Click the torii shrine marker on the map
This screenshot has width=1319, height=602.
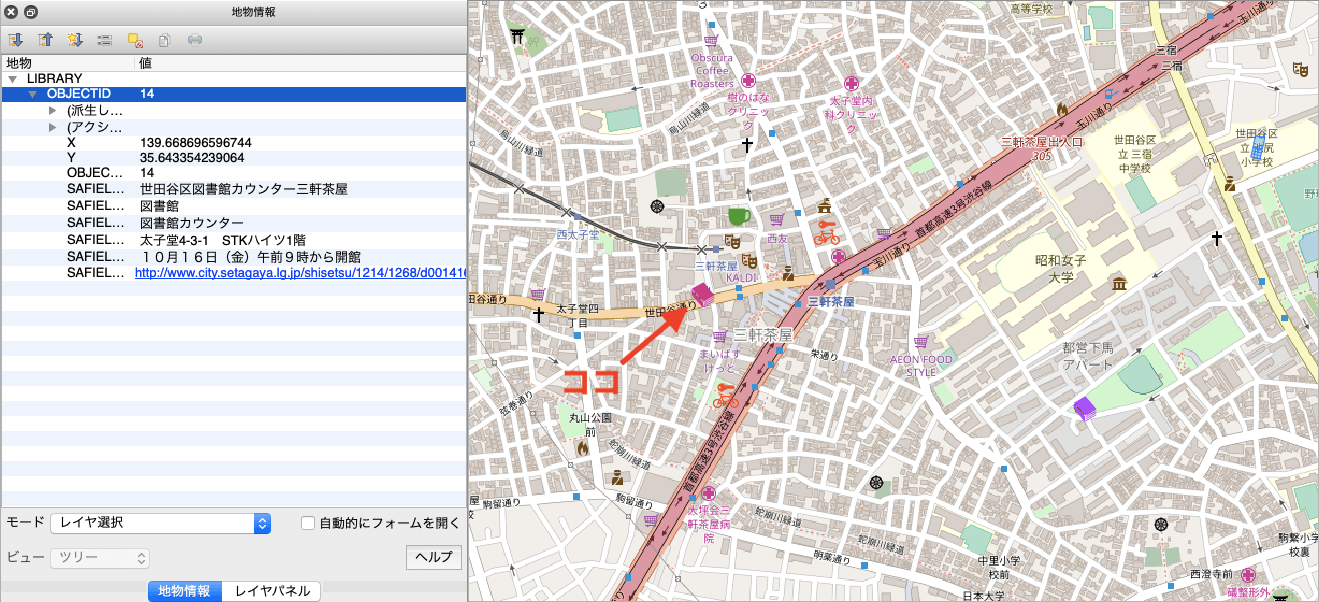click(518, 36)
